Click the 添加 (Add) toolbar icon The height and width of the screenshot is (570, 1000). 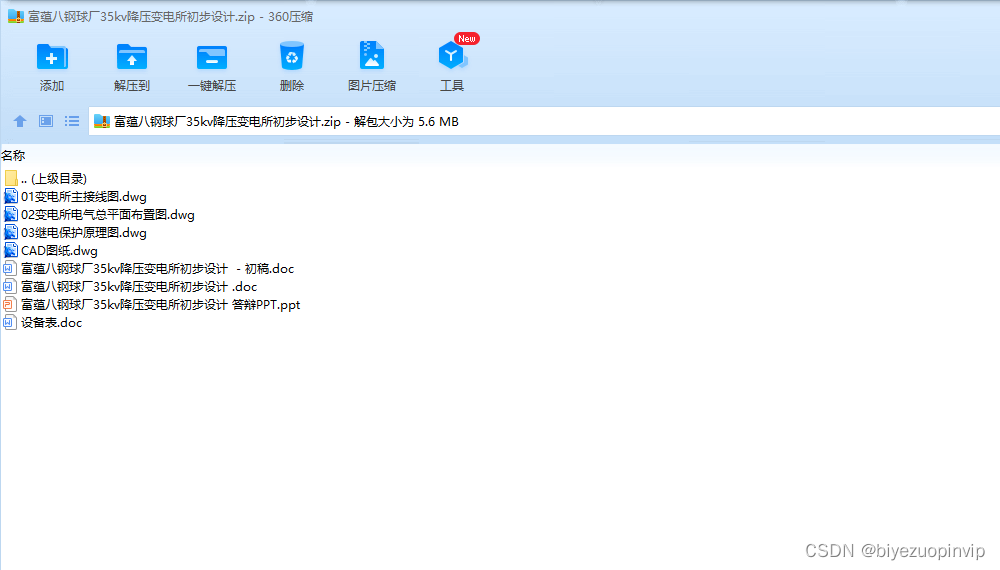click(x=52, y=57)
